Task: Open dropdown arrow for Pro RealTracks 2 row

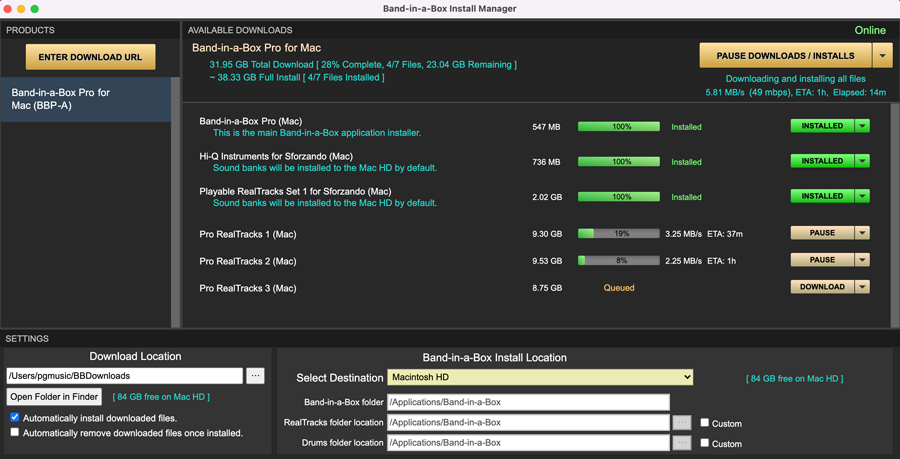Action: (862, 259)
